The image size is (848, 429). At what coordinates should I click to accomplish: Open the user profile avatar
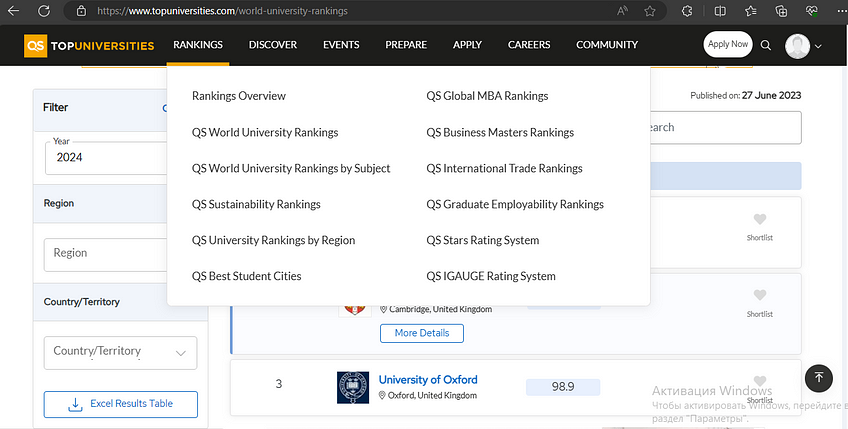point(797,46)
